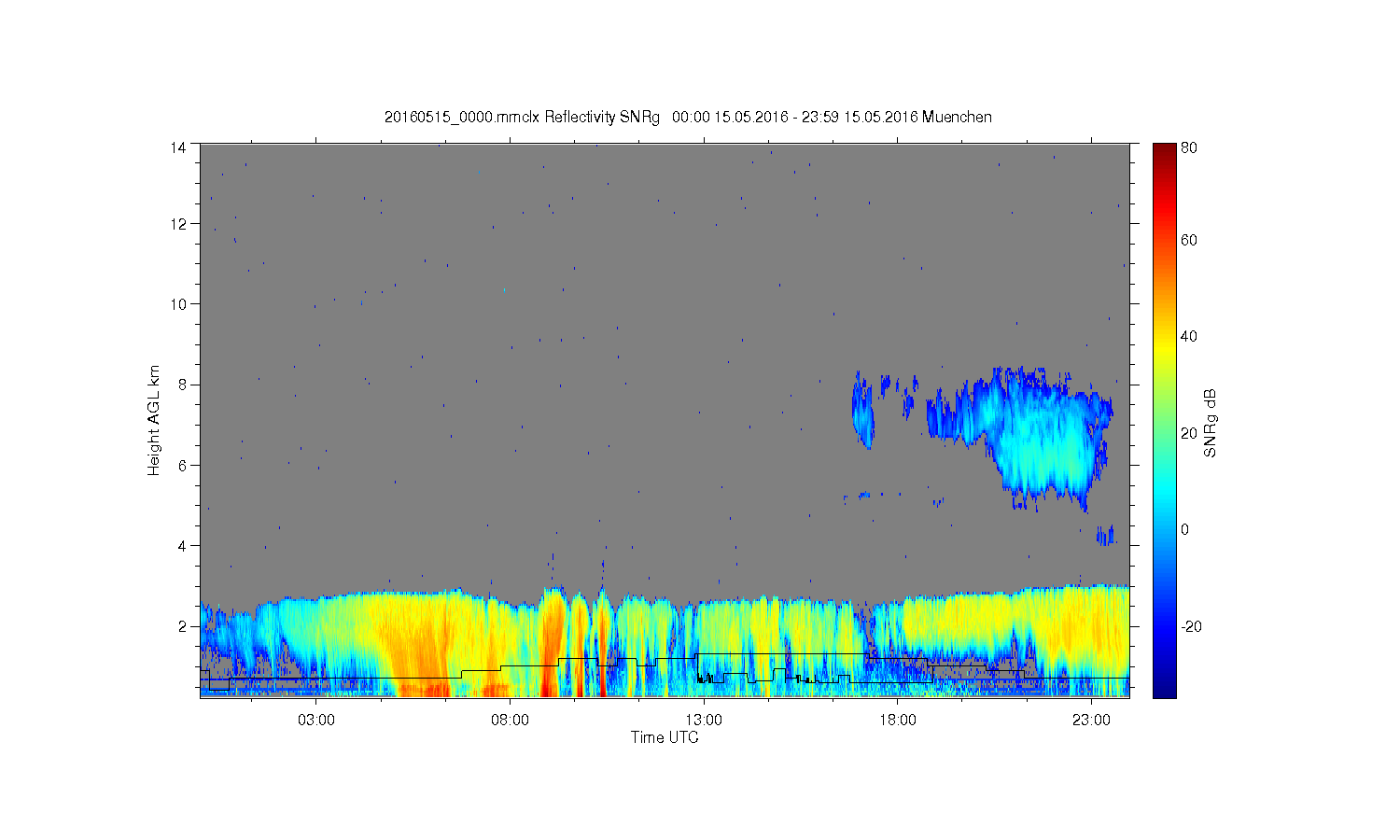Click the colorbar value 60
This screenshot has width=1400, height=840.
1189,241
